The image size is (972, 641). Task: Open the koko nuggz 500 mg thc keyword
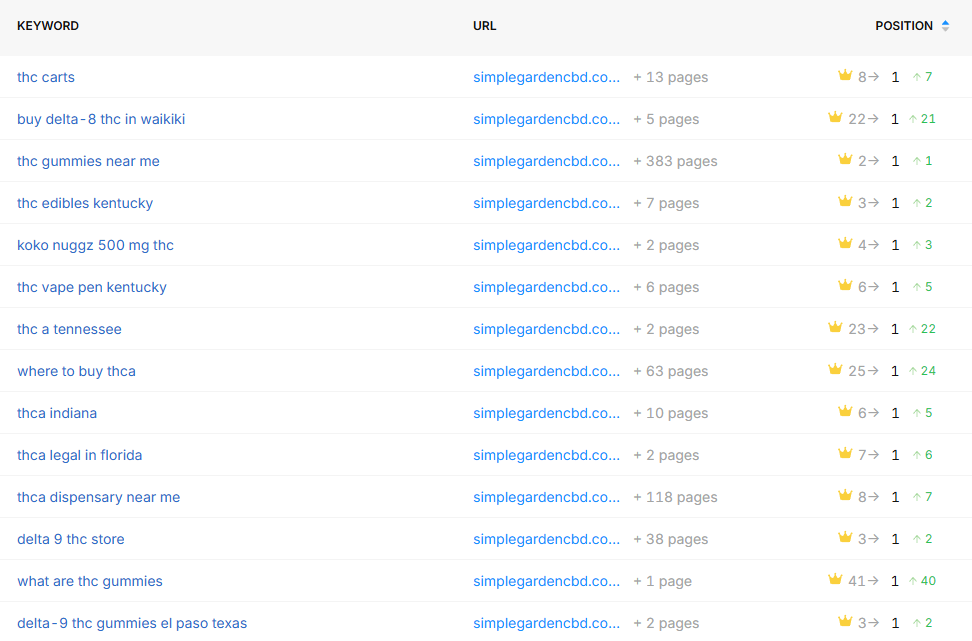tap(95, 245)
